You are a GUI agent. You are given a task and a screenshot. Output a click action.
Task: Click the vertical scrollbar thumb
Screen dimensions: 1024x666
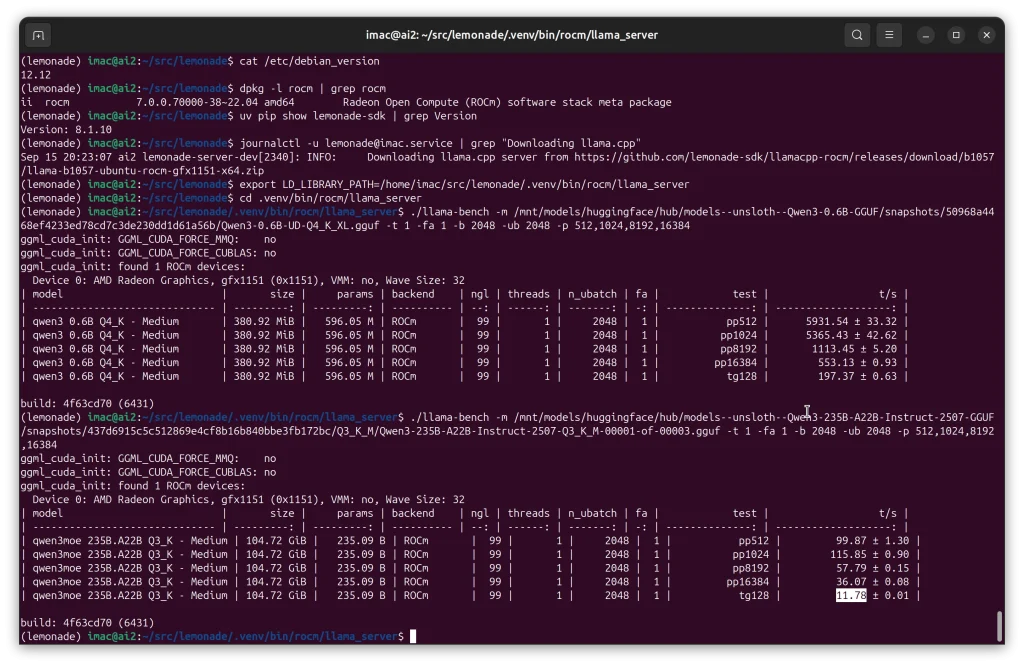pos(999,626)
